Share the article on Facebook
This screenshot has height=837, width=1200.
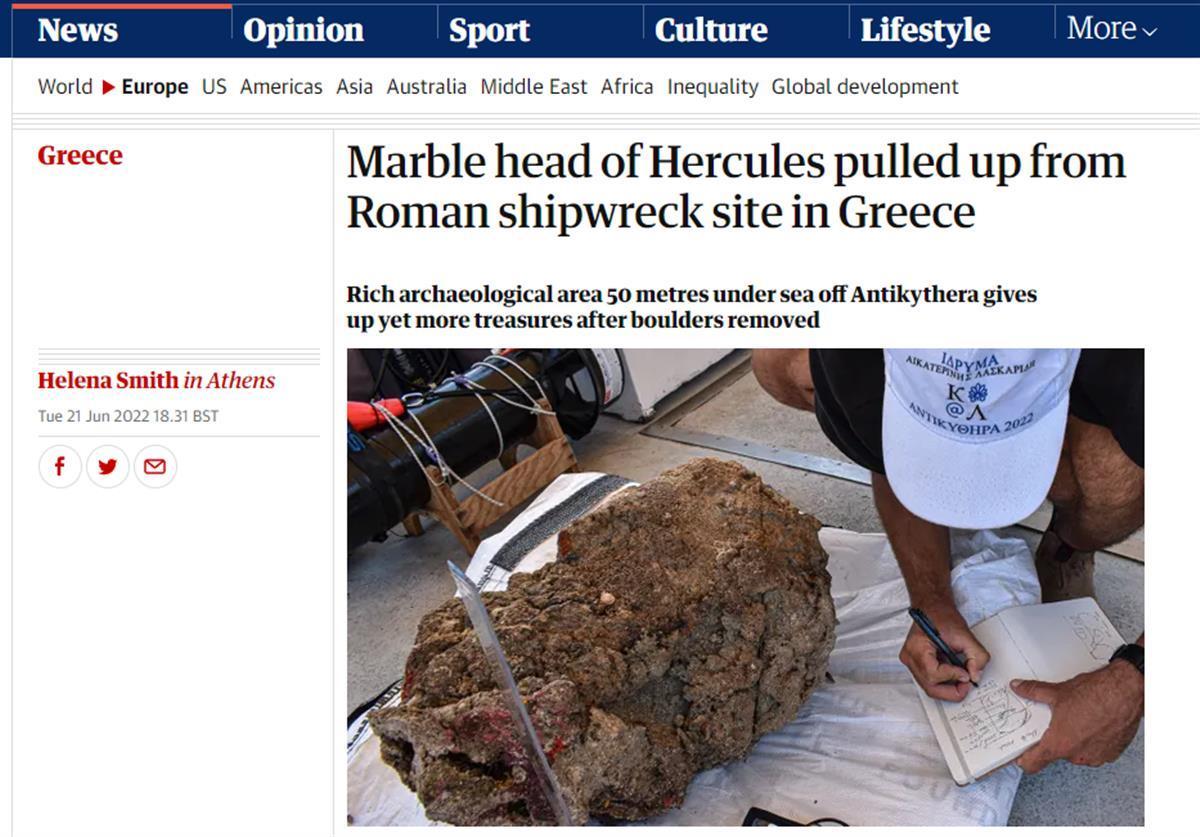(60, 467)
